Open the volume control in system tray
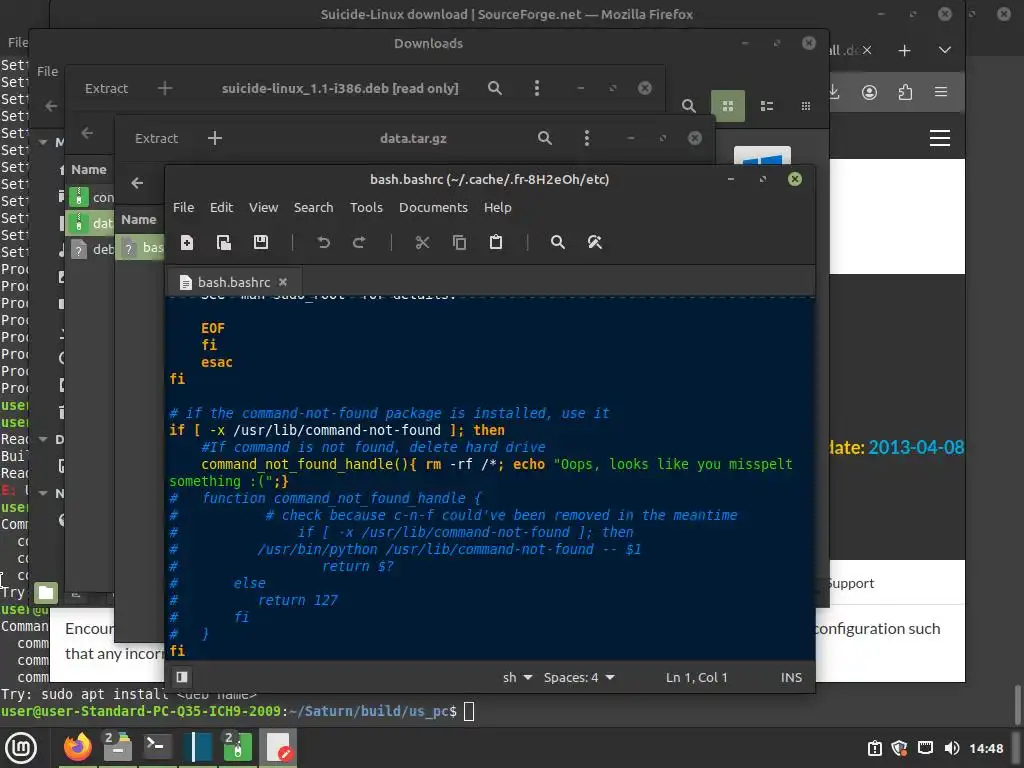Screen dimensions: 1024x768 952,748
